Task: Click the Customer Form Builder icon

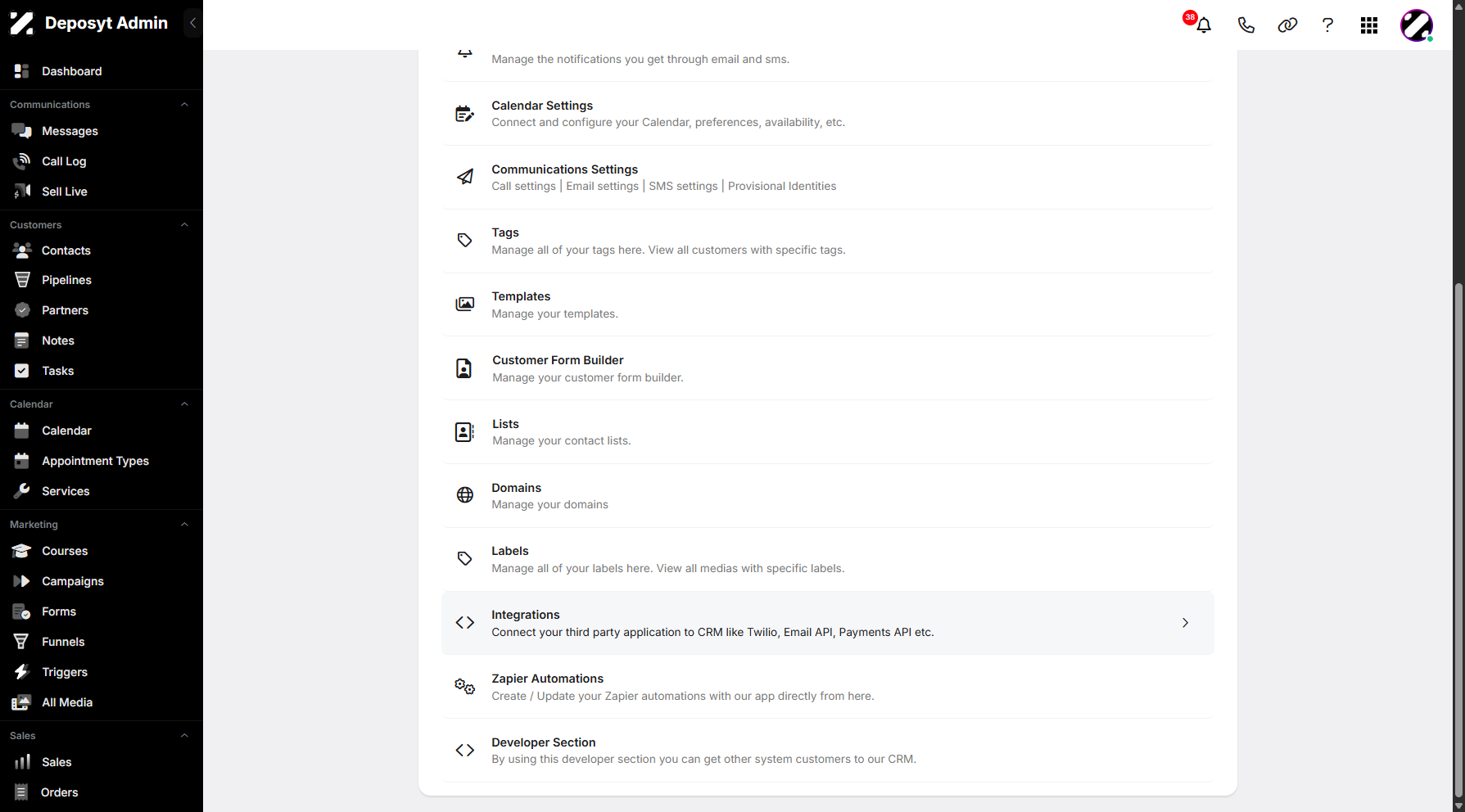Action: [x=463, y=368]
